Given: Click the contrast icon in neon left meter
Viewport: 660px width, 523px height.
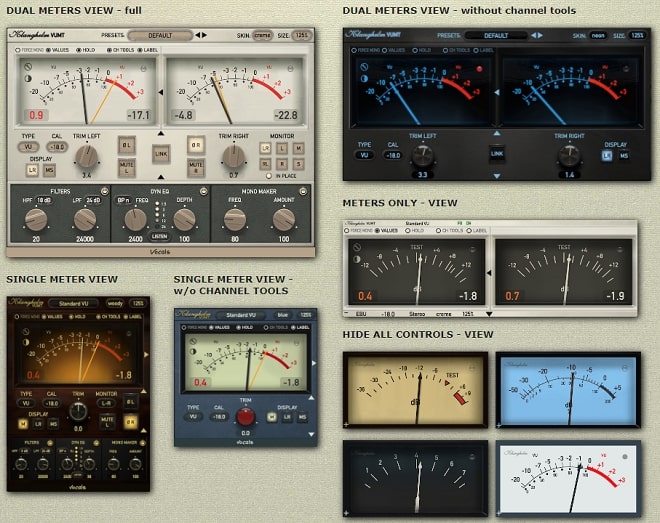Looking at the screenshot, I should coord(364,78).
